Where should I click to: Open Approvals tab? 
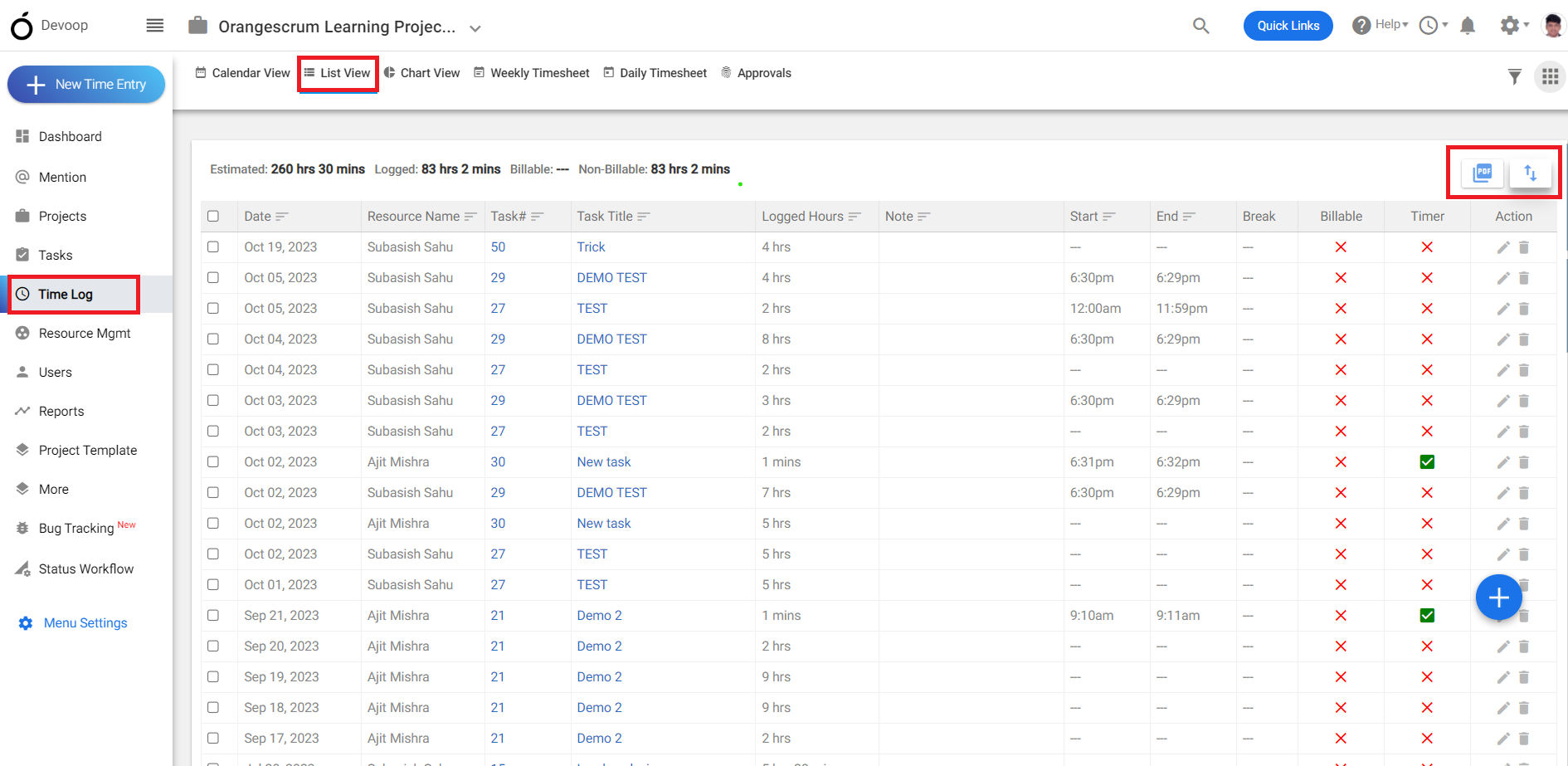(756, 73)
